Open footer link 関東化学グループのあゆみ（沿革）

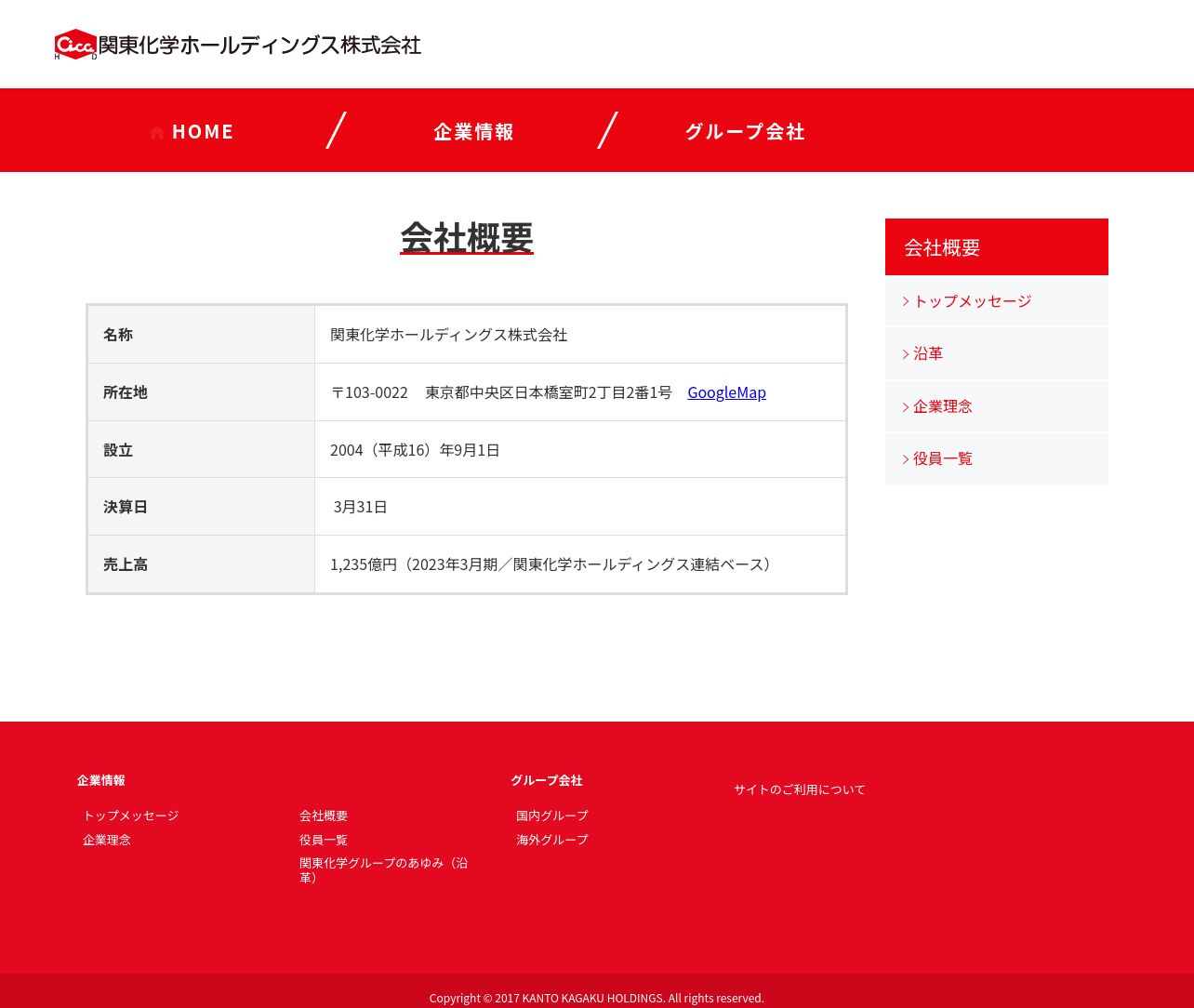(384, 870)
